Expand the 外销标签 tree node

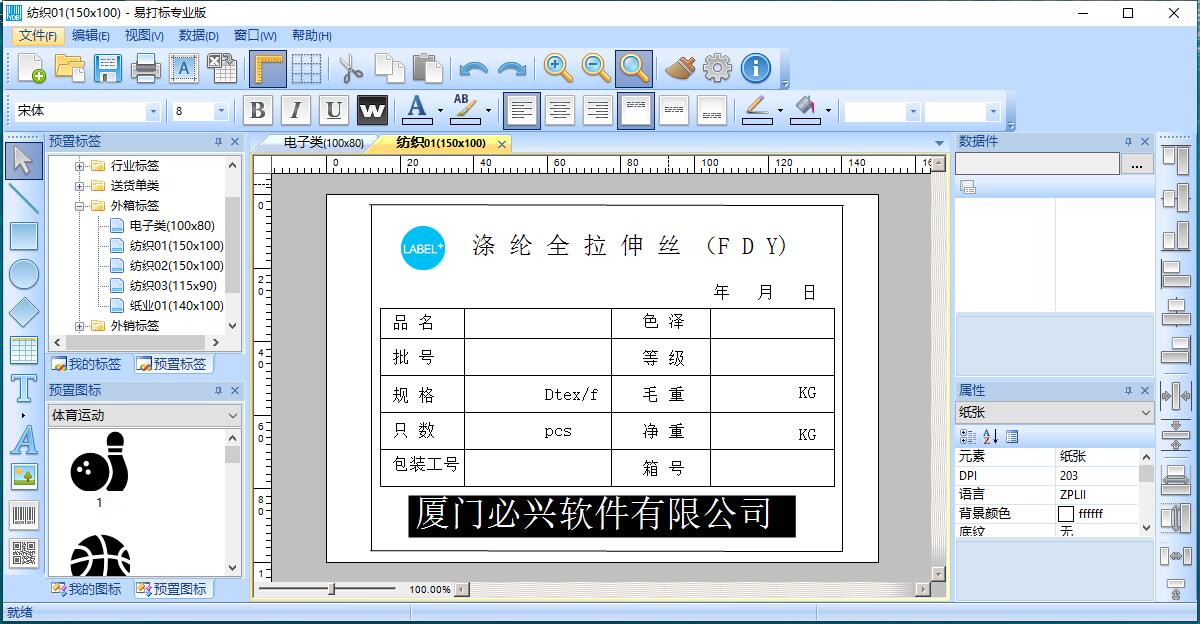[79, 326]
